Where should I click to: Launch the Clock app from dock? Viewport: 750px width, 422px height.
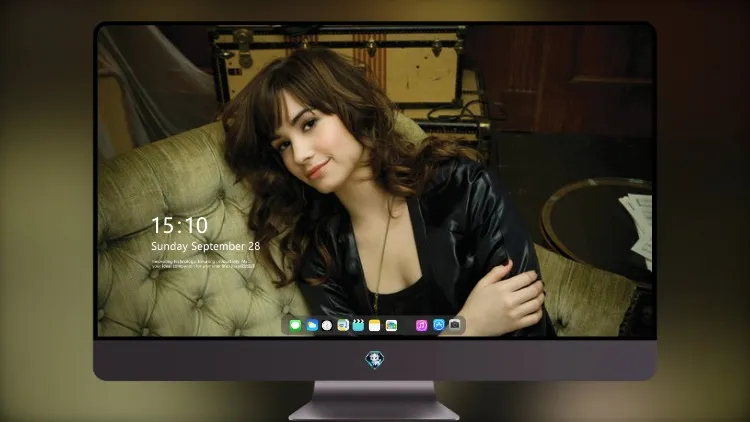pos(327,326)
